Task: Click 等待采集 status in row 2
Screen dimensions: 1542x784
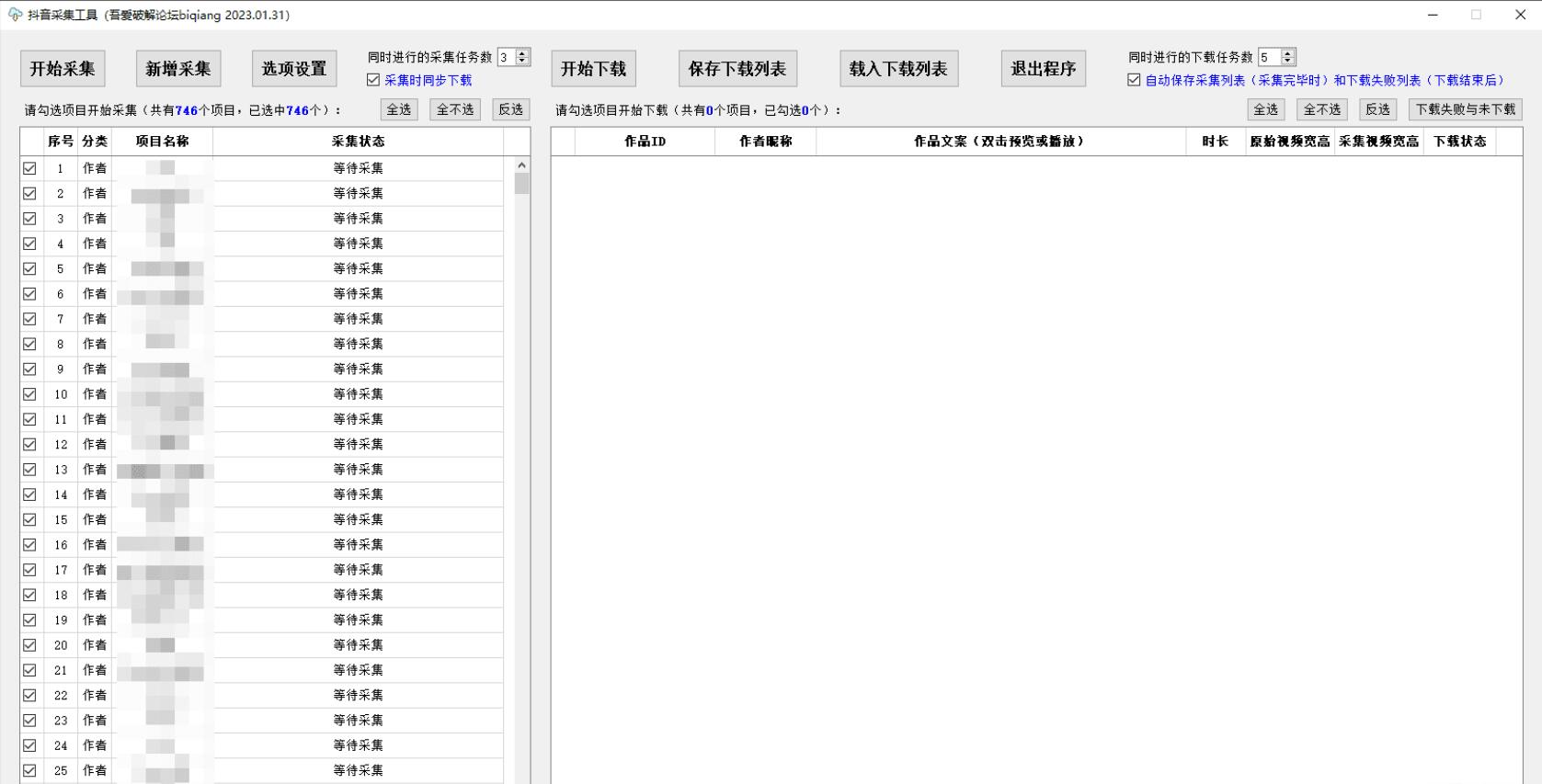Action: click(x=359, y=194)
